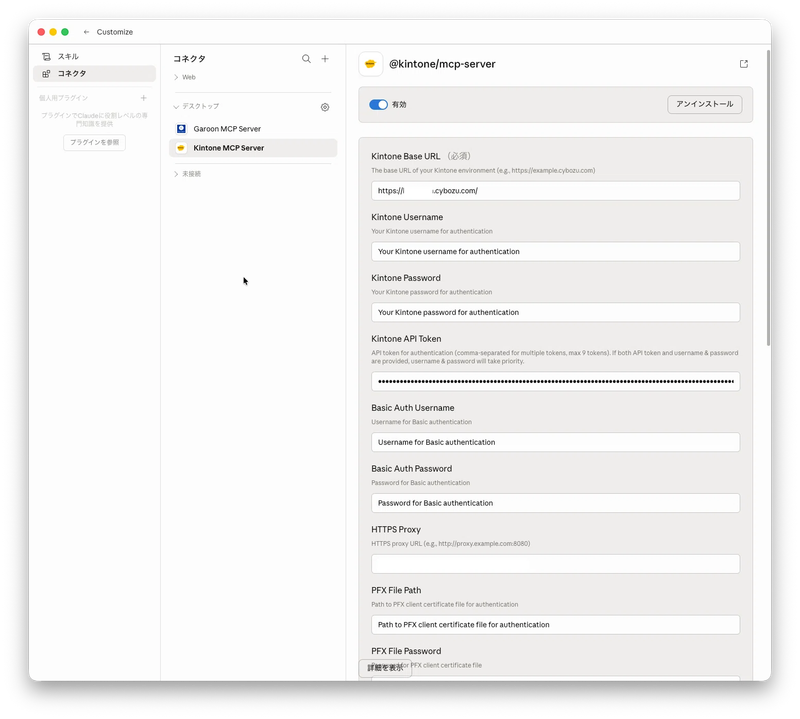
Task: Click the 個人用プラグイン heading
Action: click(x=63, y=98)
